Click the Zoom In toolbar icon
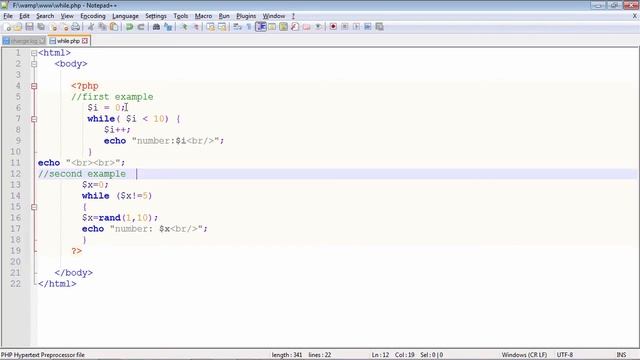 point(184,27)
